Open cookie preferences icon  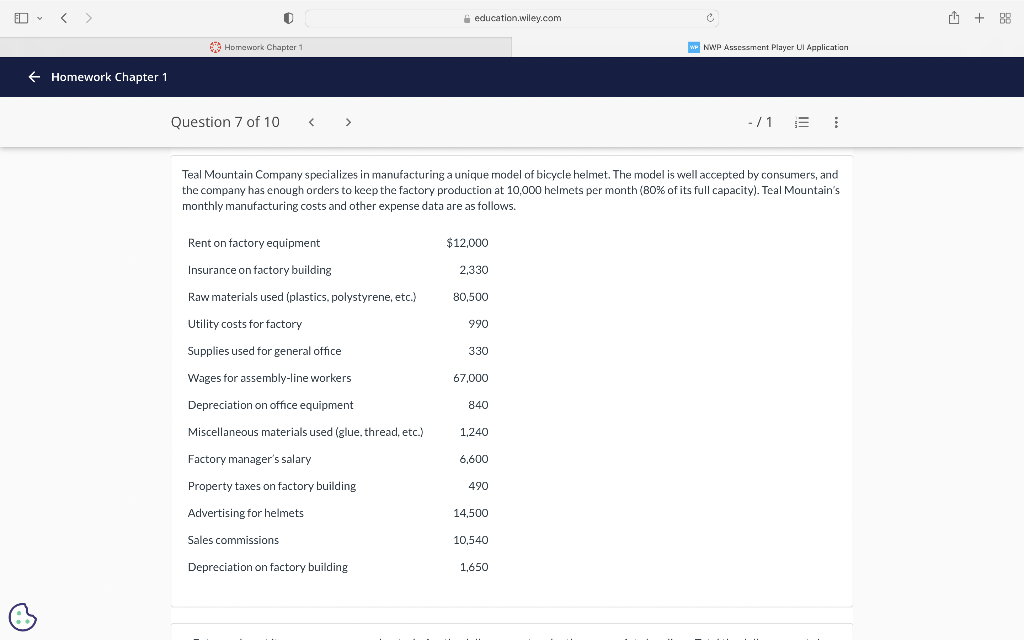pos(23,617)
